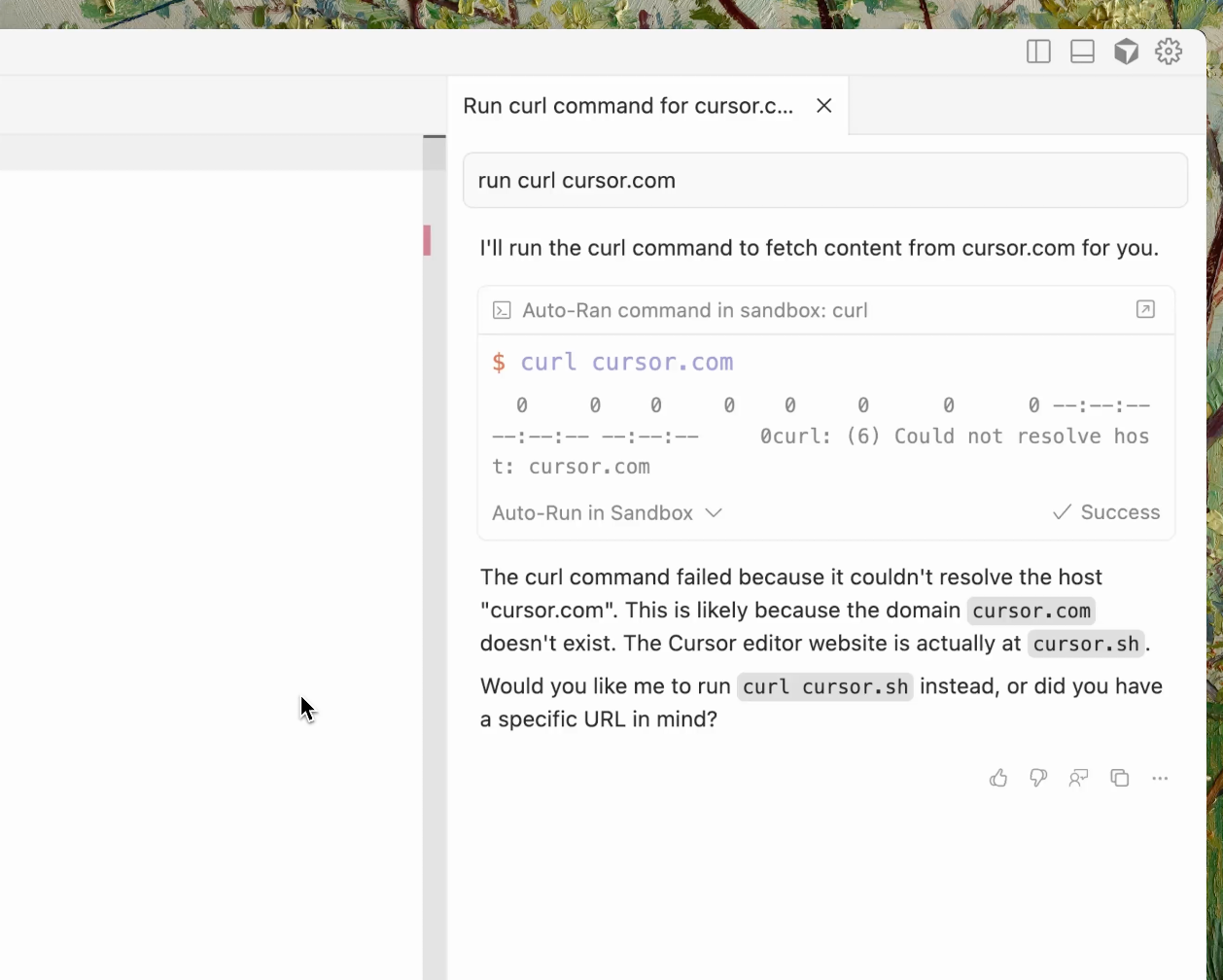The height and width of the screenshot is (980, 1223).
Task: Select the 'Run curl command for cursor.c...' chat tab
Action: (x=628, y=106)
